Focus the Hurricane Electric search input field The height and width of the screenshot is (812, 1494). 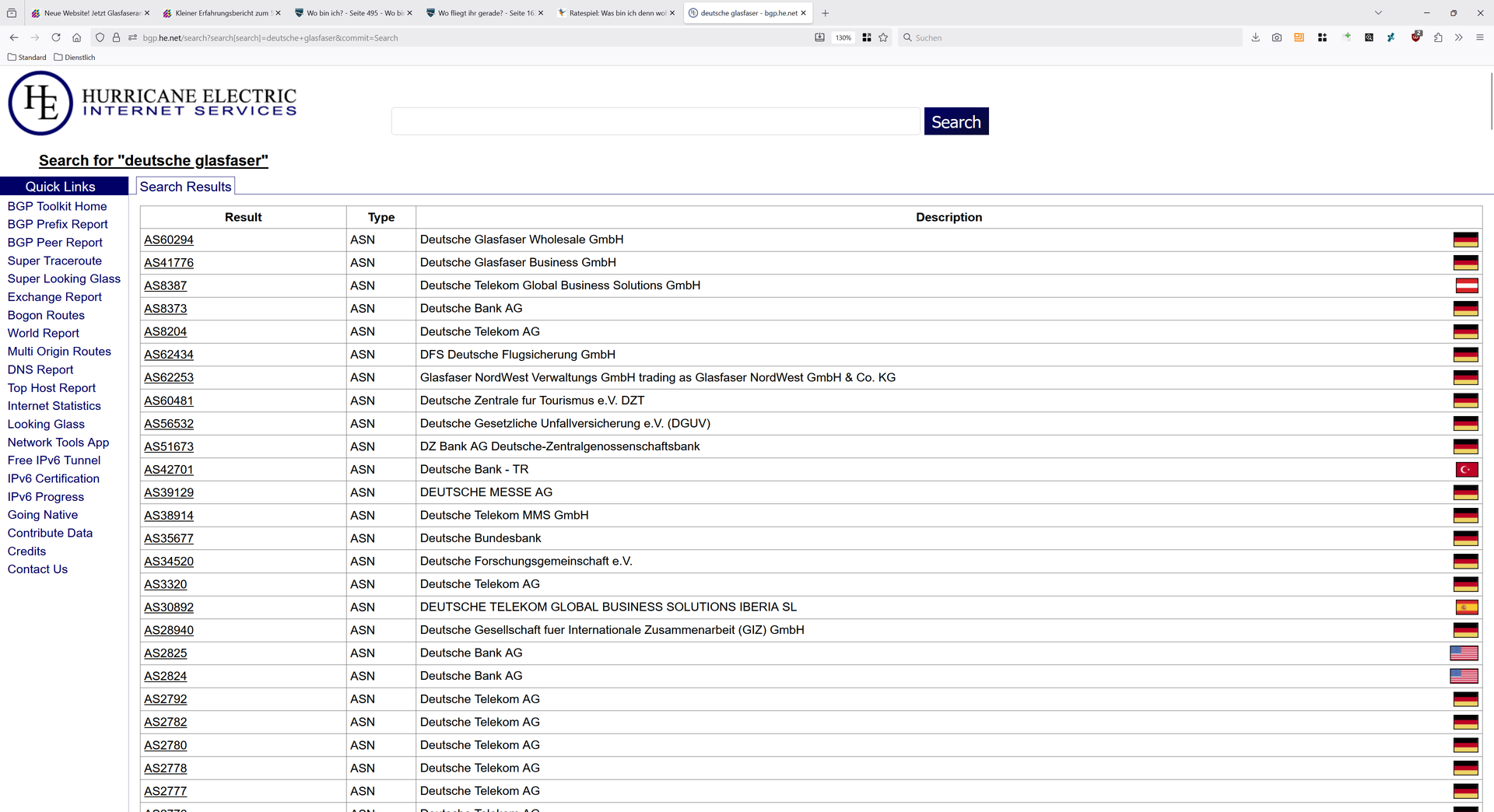click(x=655, y=121)
